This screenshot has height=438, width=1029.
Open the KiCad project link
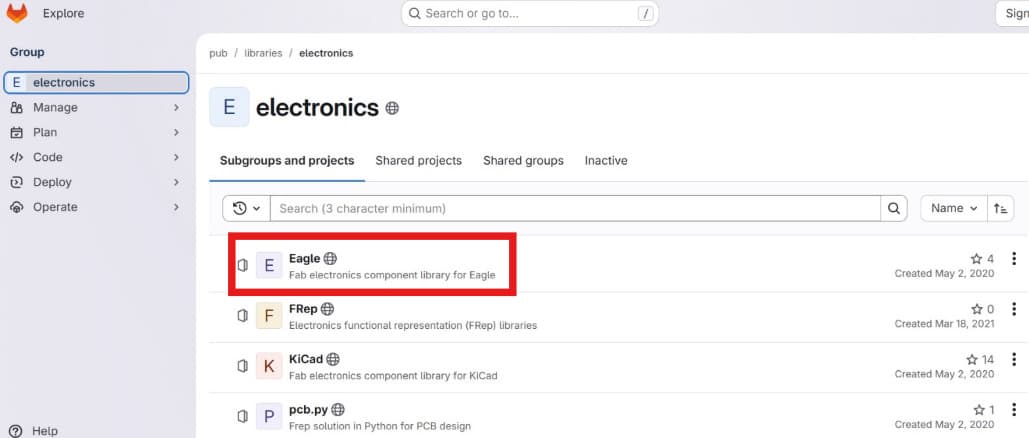click(x=304, y=359)
